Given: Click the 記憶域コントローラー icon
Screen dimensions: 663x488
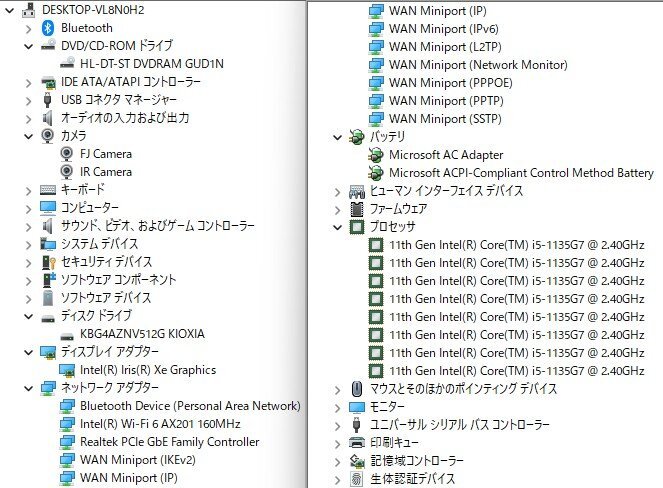Looking at the screenshot, I should click(357, 461).
